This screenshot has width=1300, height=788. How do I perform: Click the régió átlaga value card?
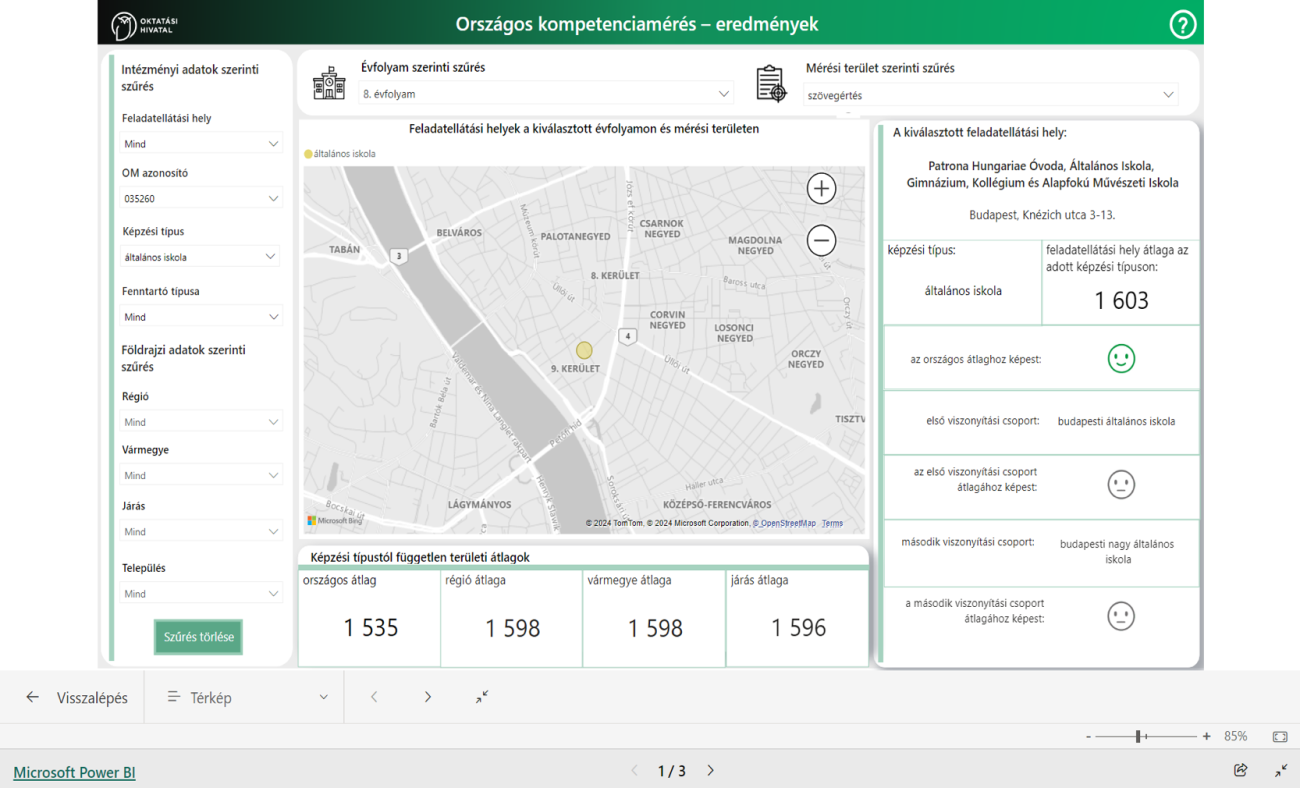coord(512,618)
